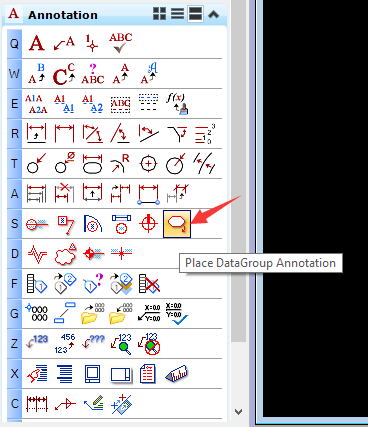Click the scroll down arrow of task panel
Image resolution: width=368 pixels, height=427 pixels.
(x=238, y=412)
